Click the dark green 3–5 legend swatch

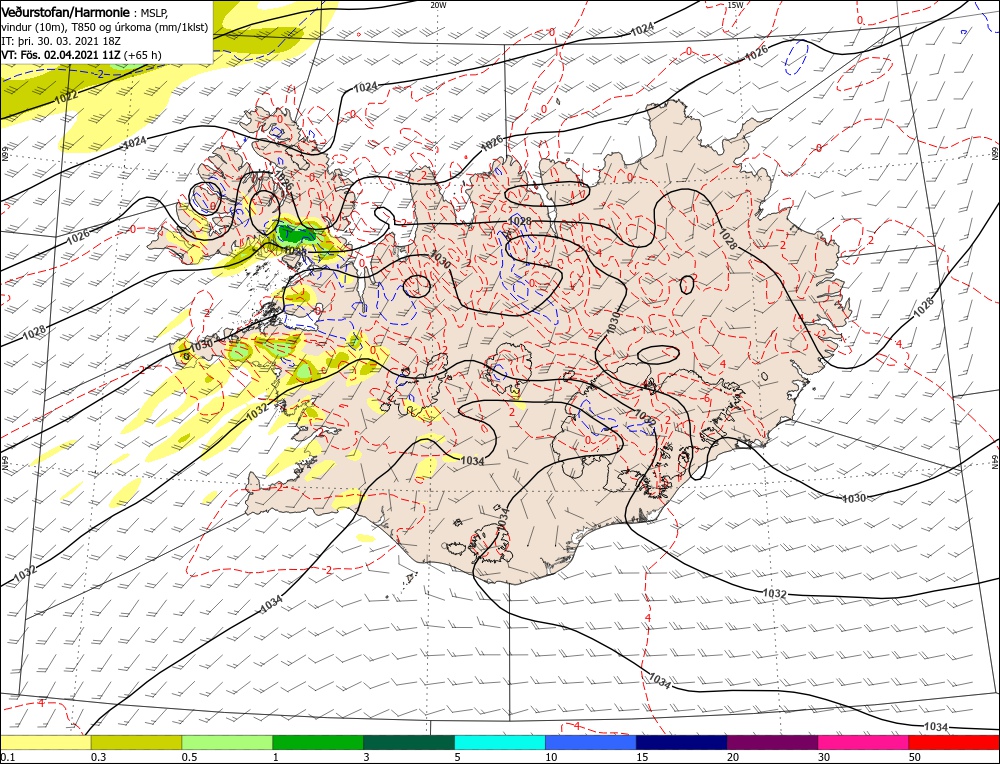(409, 742)
